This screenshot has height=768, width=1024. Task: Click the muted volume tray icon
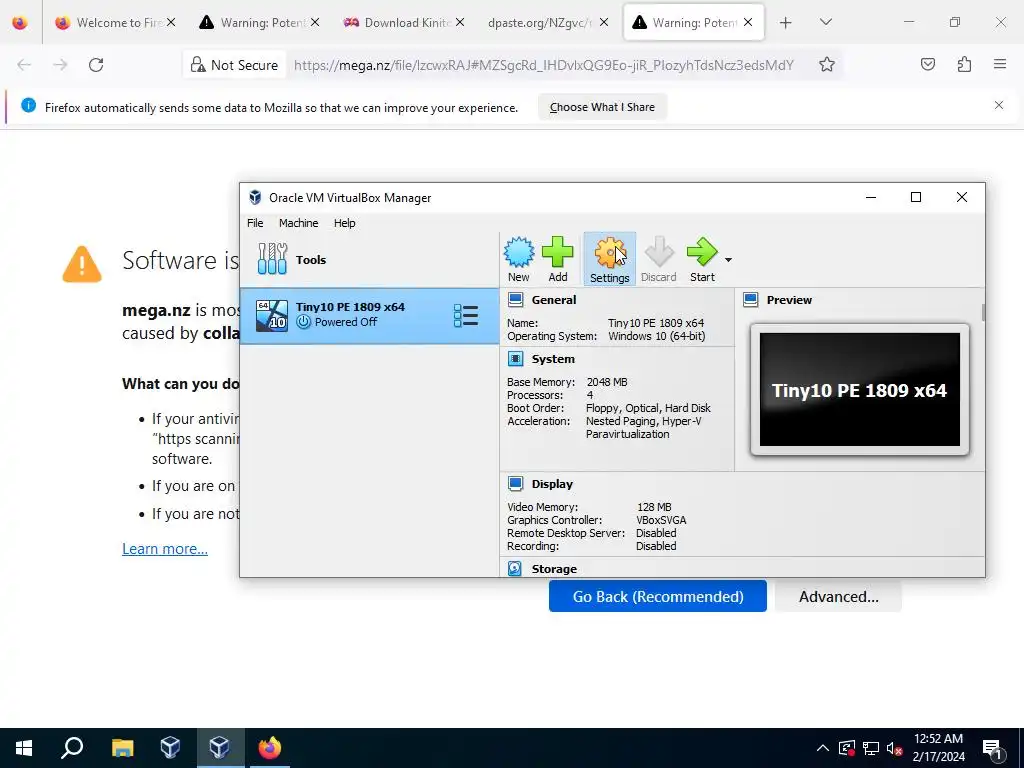[x=895, y=748]
